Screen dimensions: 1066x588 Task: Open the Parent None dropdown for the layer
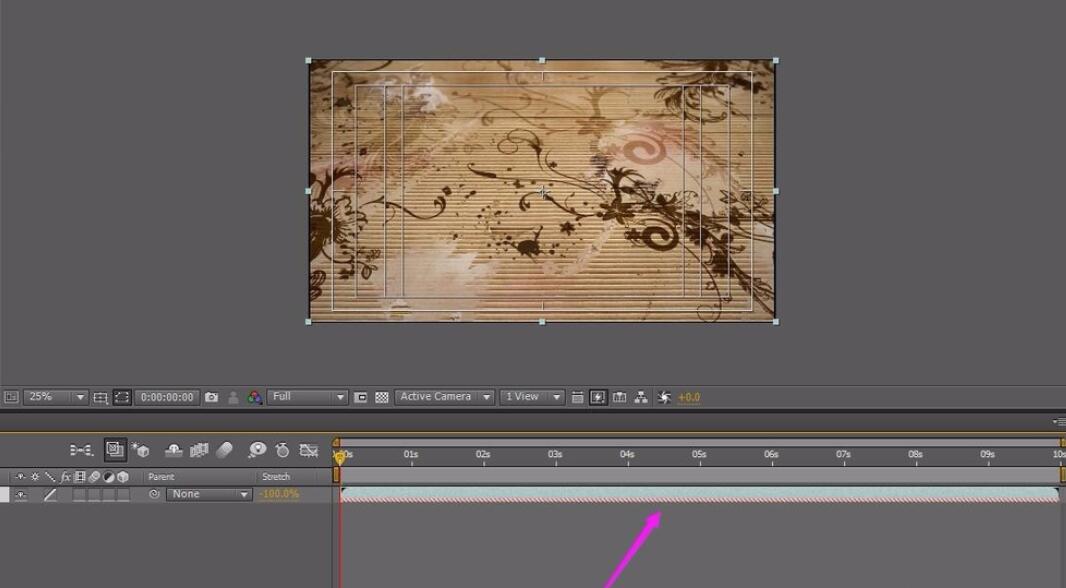click(209, 495)
